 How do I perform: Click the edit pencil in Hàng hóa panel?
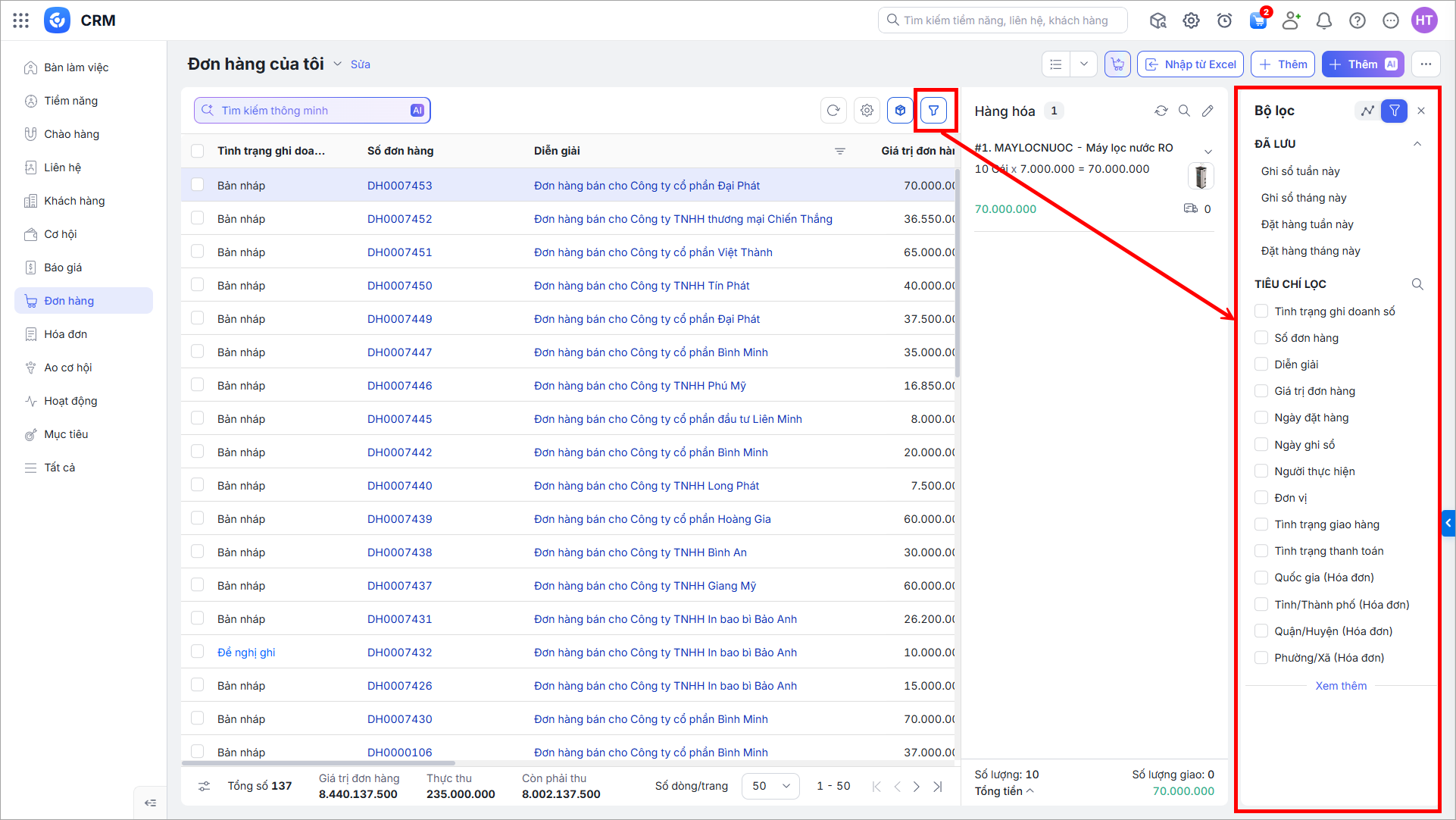pos(1208,111)
